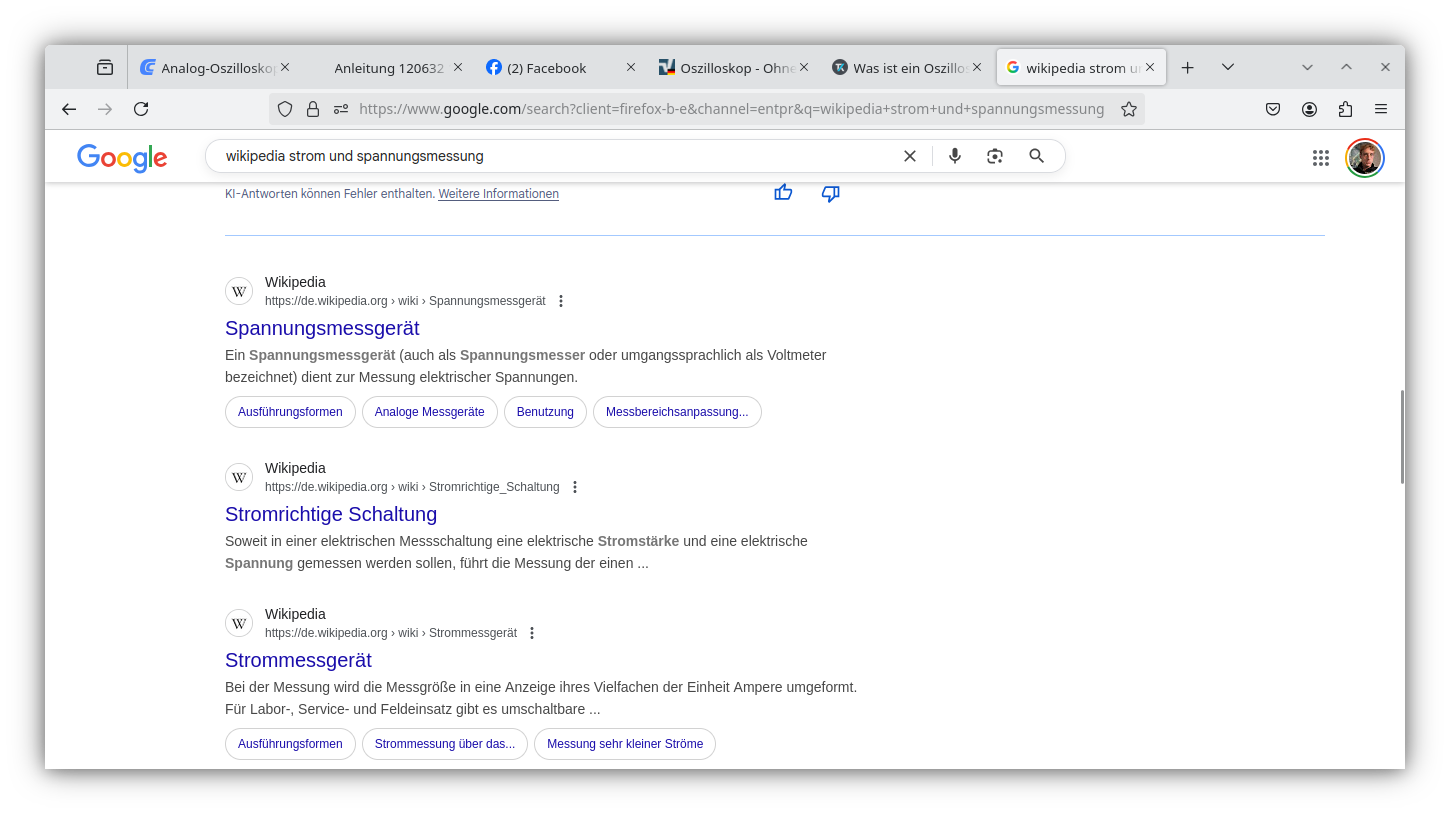Bookmark this page with the star
This screenshot has height=814, width=1450.
tap(1129, 109)
